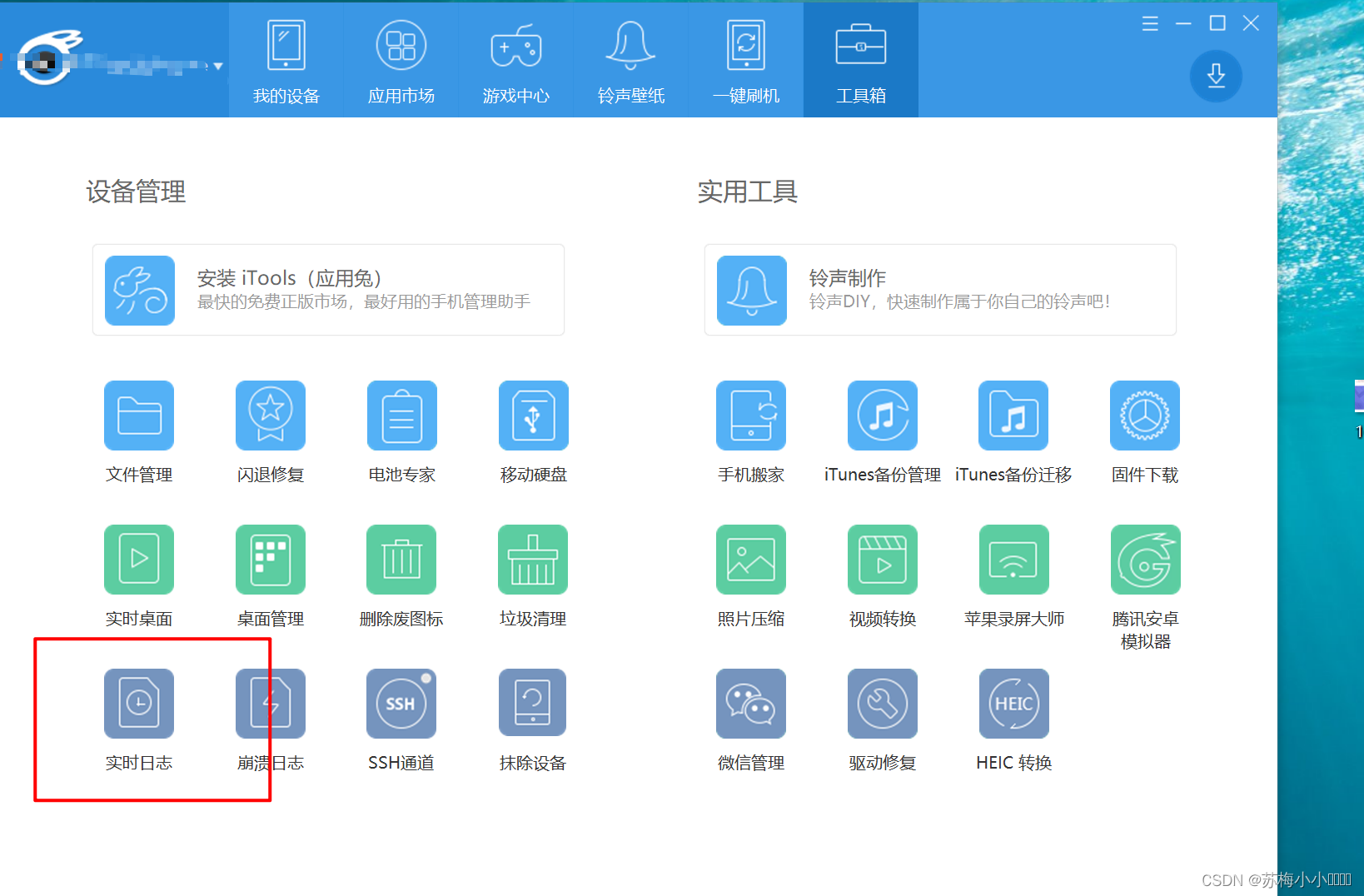Start the 实时桌面 live desktop tool
Viewport: 1364px width, 896px height.
pos(139,560)
